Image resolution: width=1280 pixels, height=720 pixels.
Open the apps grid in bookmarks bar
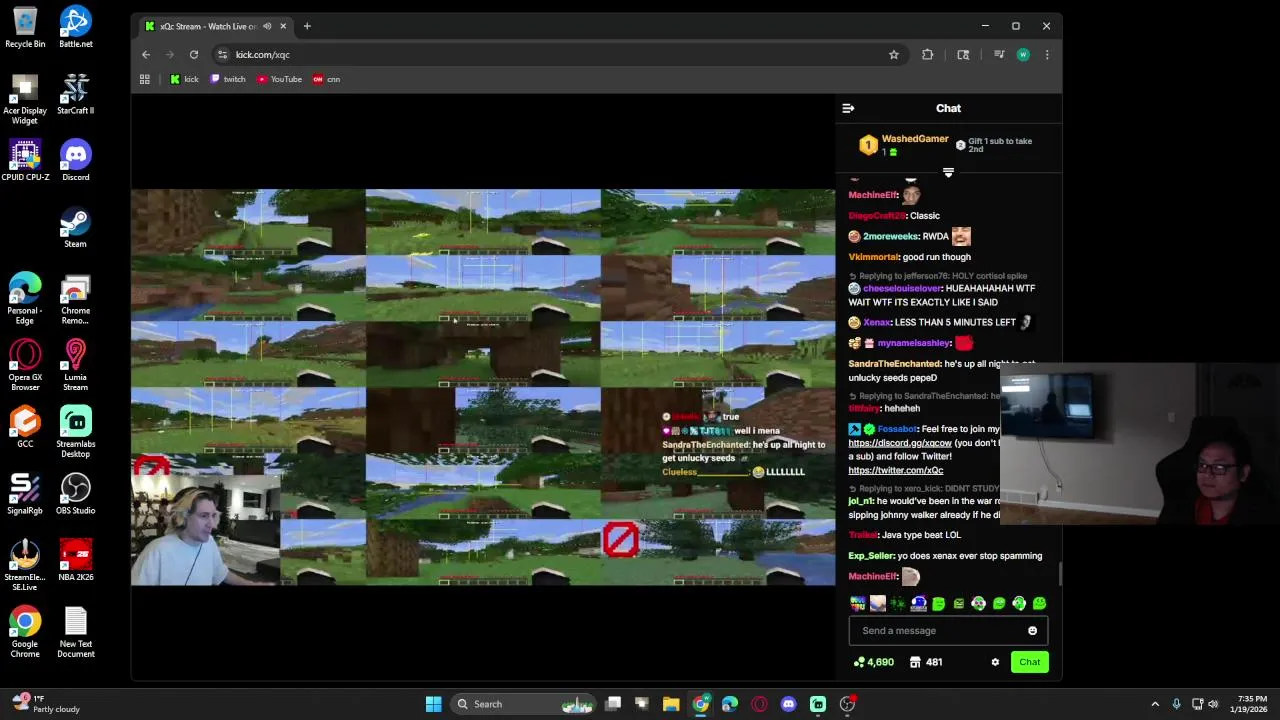coord(145,79)
